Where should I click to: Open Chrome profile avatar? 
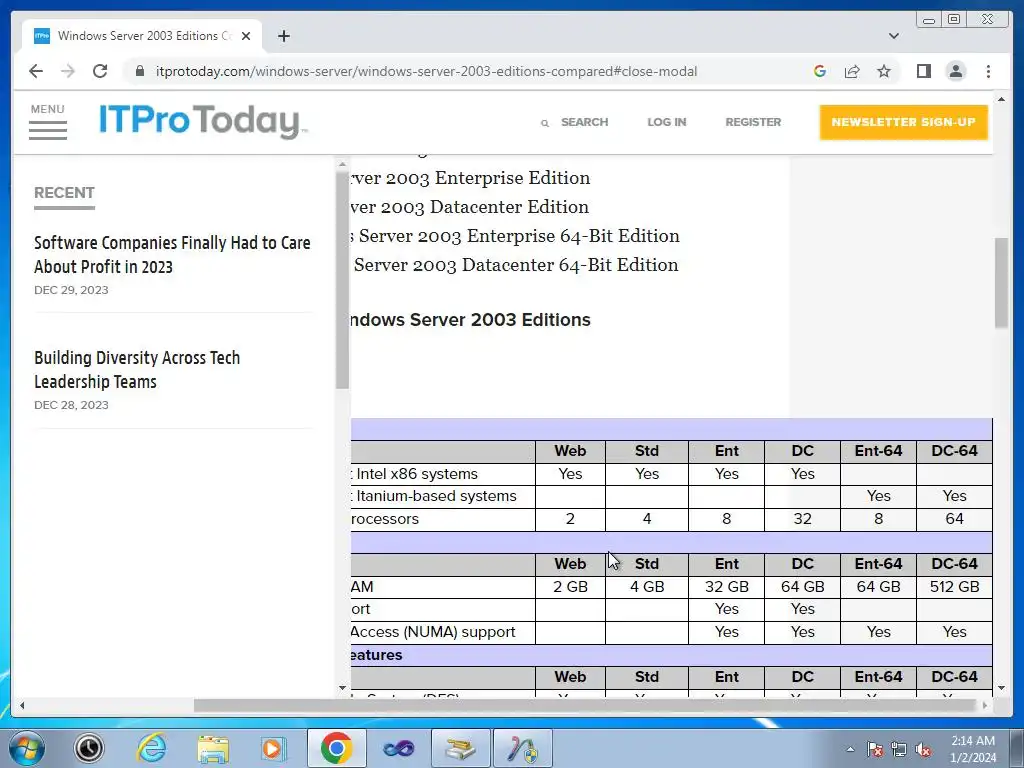coord(955,71)
